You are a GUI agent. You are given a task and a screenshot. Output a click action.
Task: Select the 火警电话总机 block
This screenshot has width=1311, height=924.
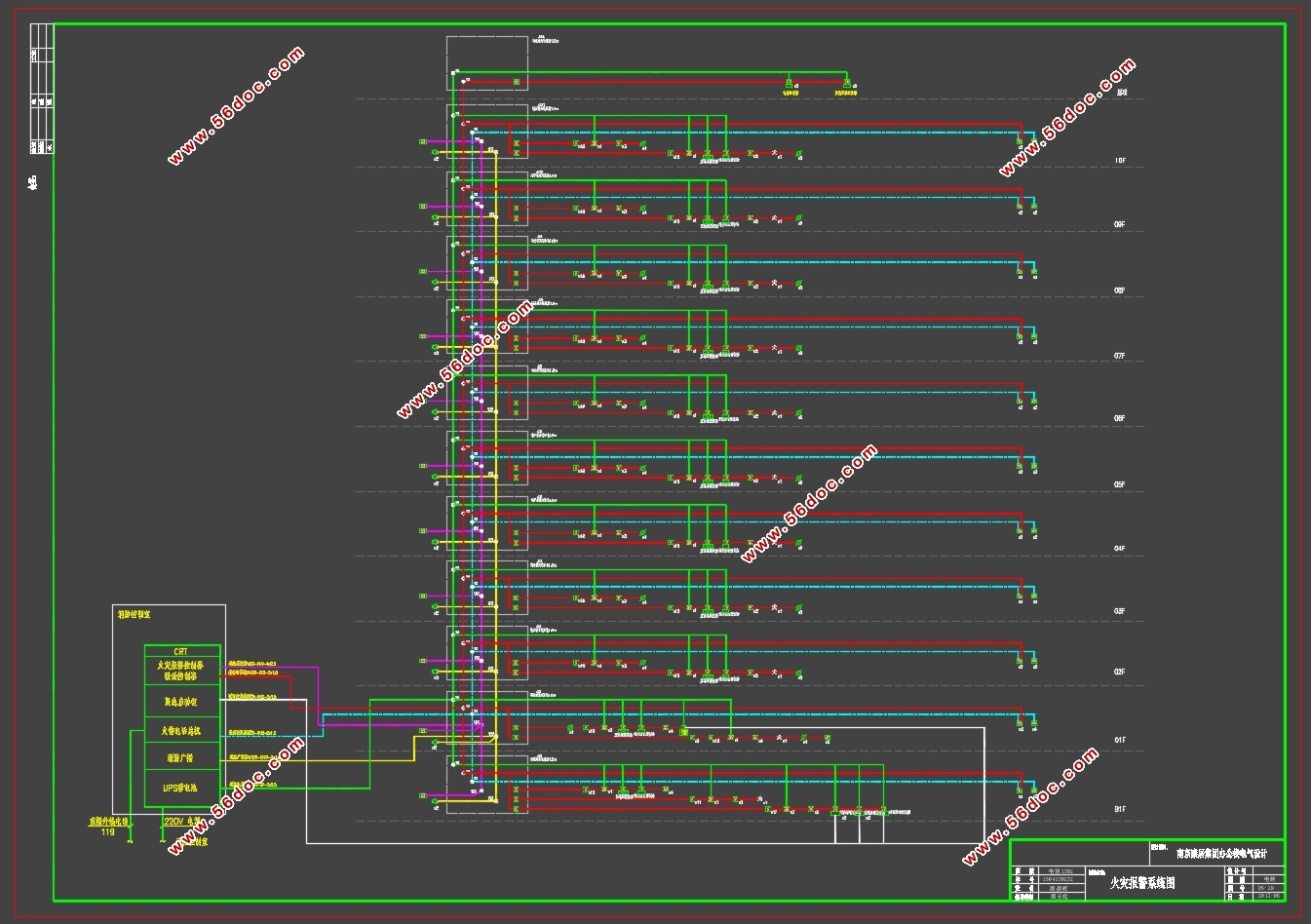tap(181, 730)
